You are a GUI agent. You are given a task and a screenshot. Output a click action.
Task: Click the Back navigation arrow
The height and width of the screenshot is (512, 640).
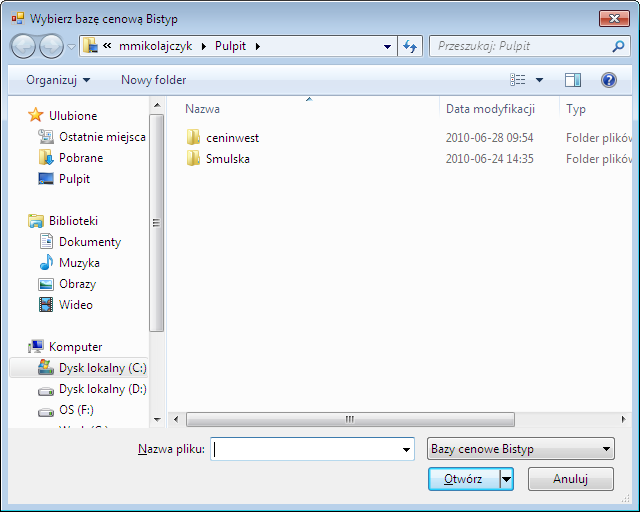coord(23,46)
